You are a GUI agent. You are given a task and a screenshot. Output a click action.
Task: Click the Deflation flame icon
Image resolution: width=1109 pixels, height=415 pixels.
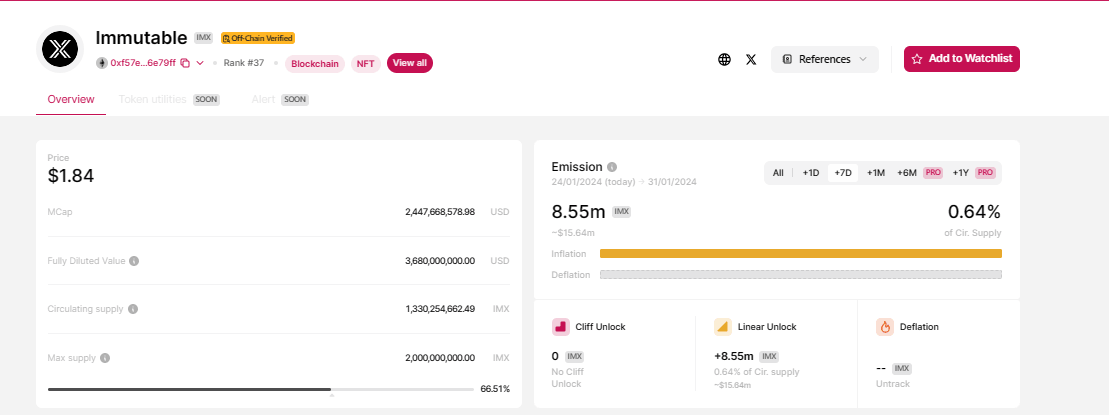coord(884,327)
